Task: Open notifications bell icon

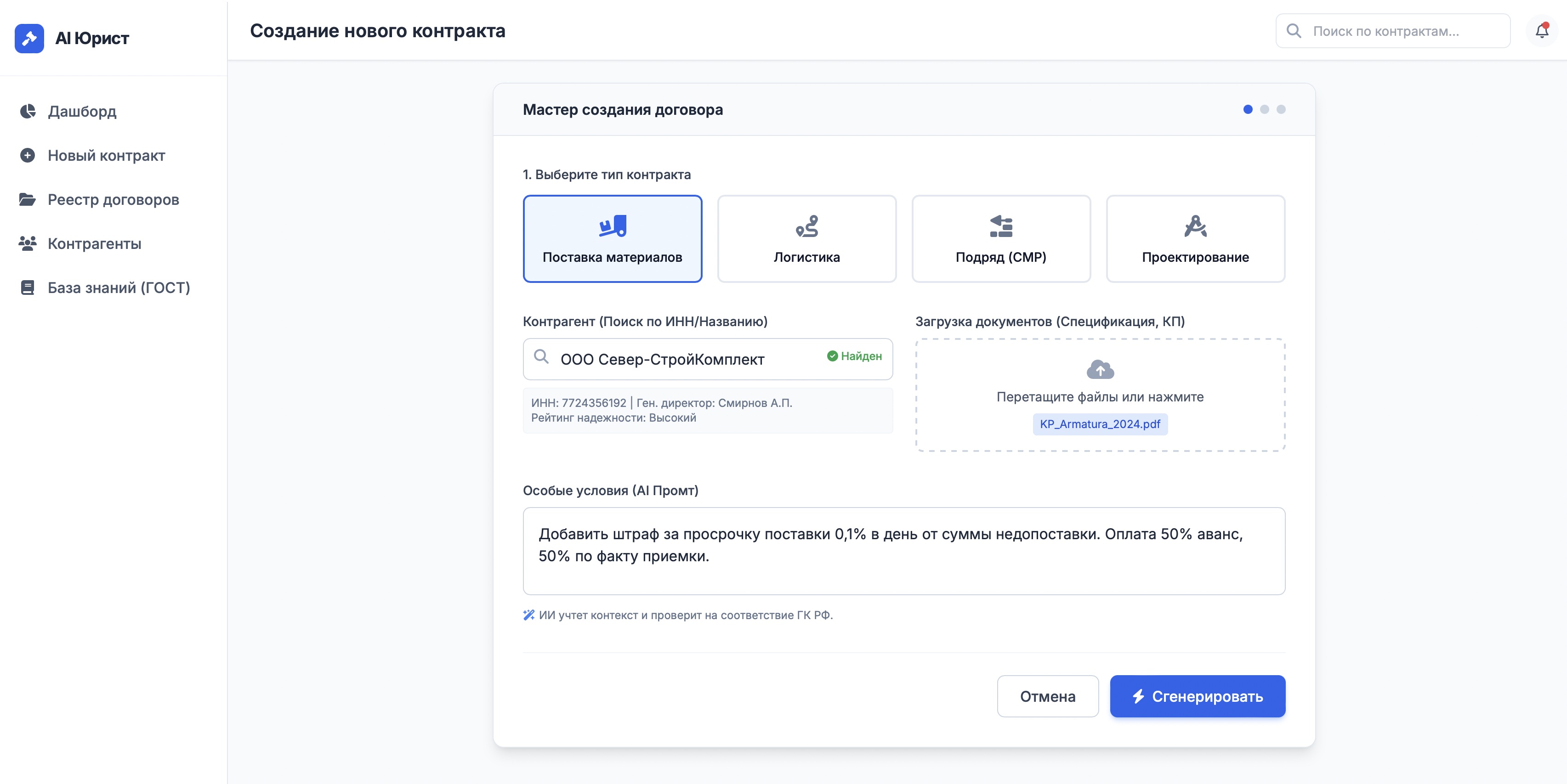Action: pos(1541,31)
